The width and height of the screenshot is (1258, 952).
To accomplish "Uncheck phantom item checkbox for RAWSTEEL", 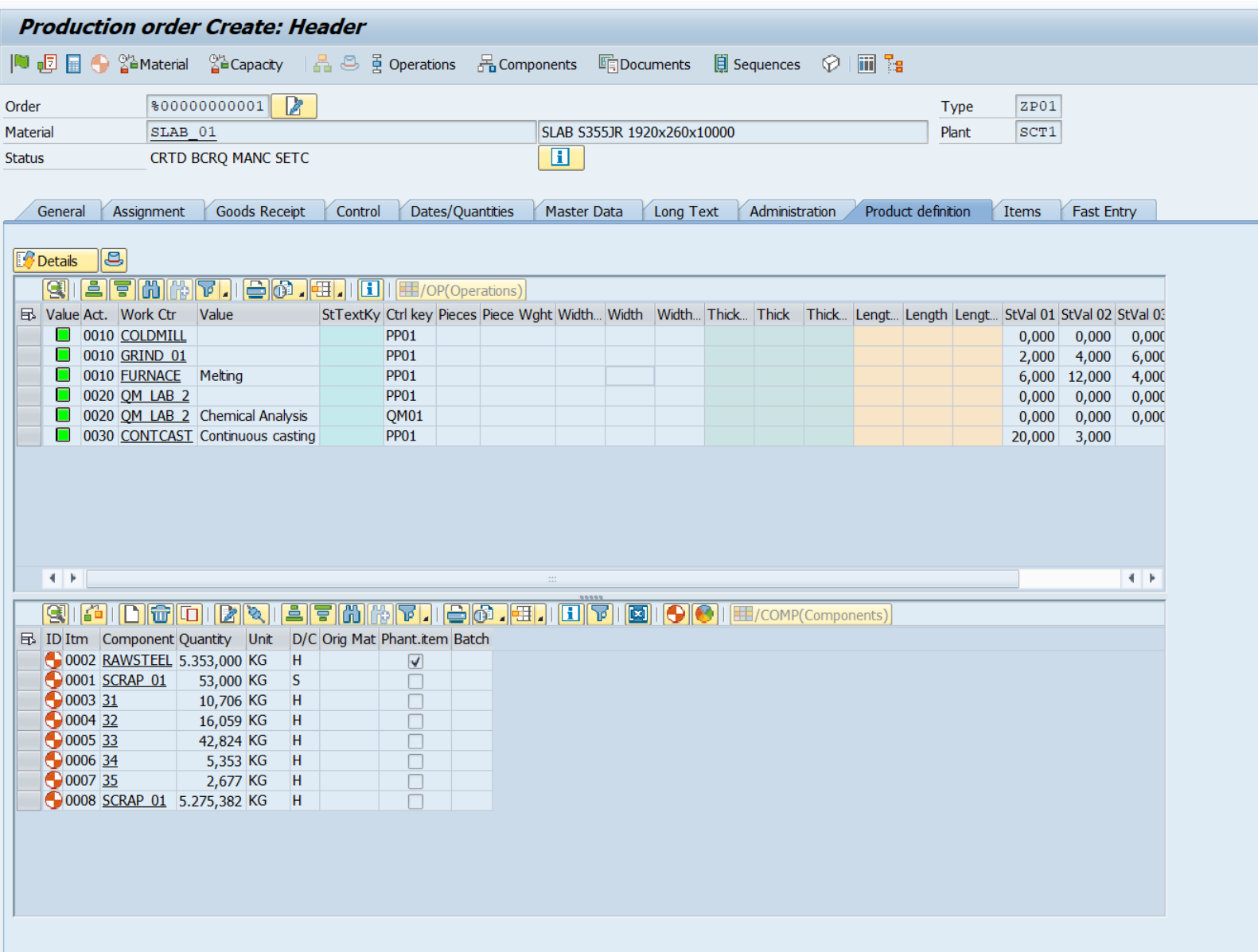I will point(415,661).
